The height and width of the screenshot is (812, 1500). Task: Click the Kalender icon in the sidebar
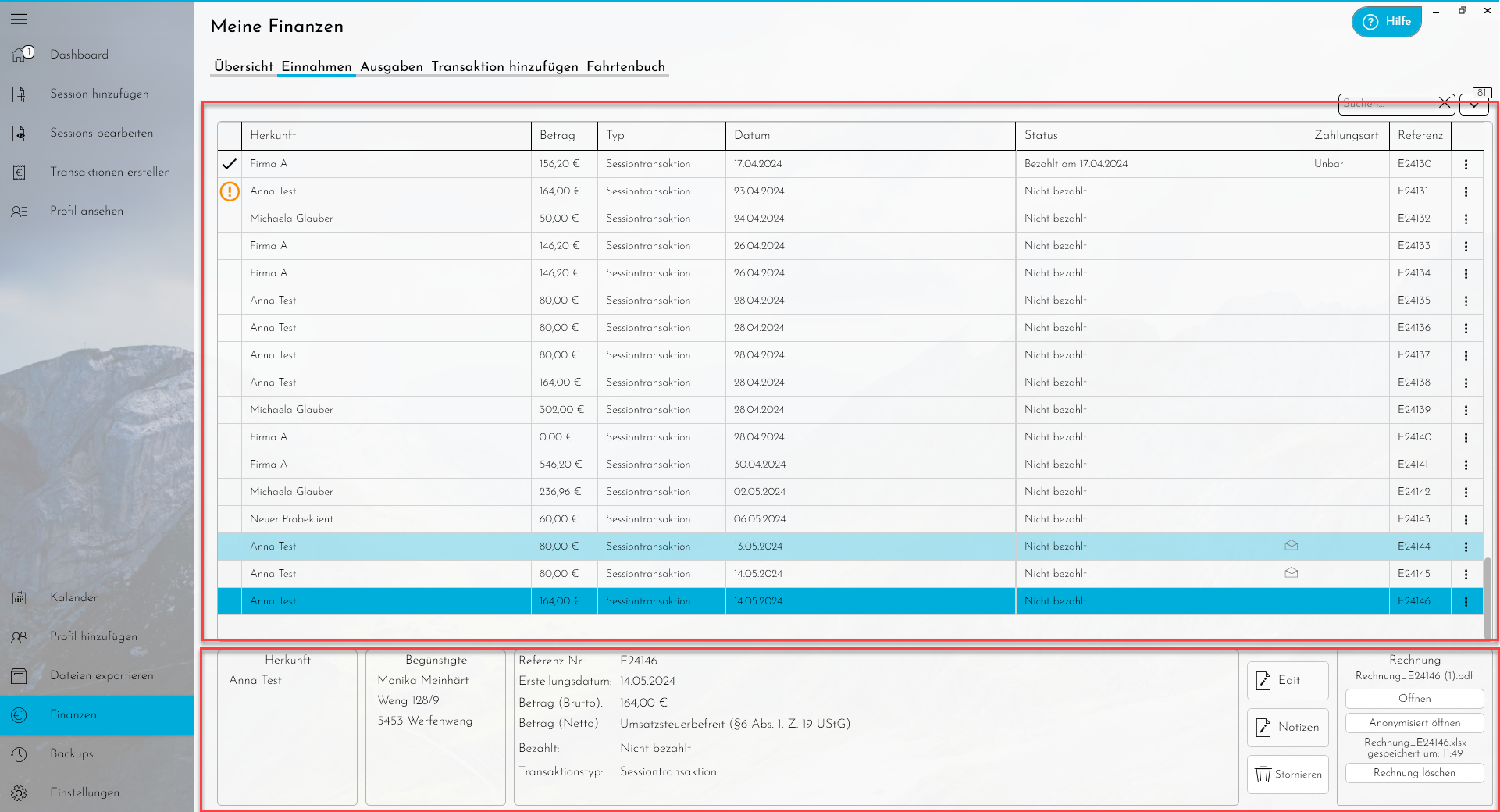20,597
